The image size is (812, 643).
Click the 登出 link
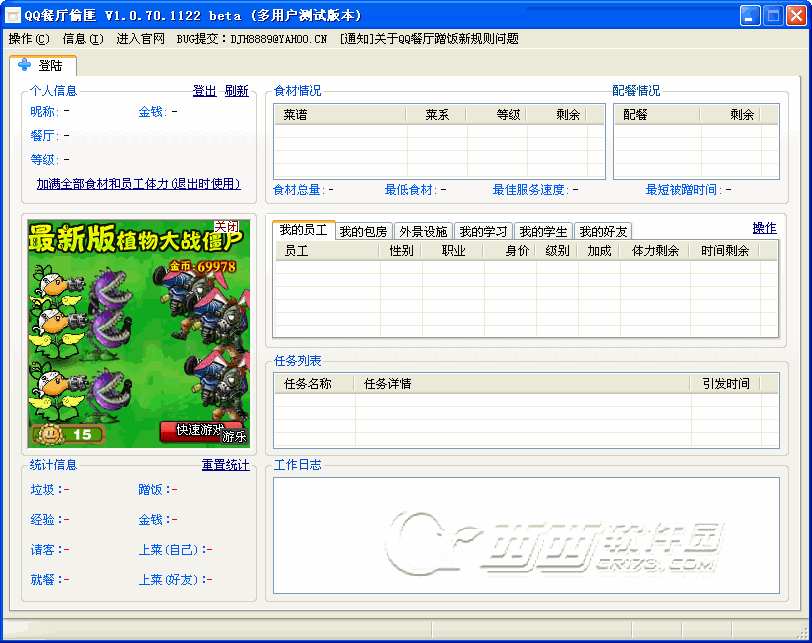tap(204, 91)
